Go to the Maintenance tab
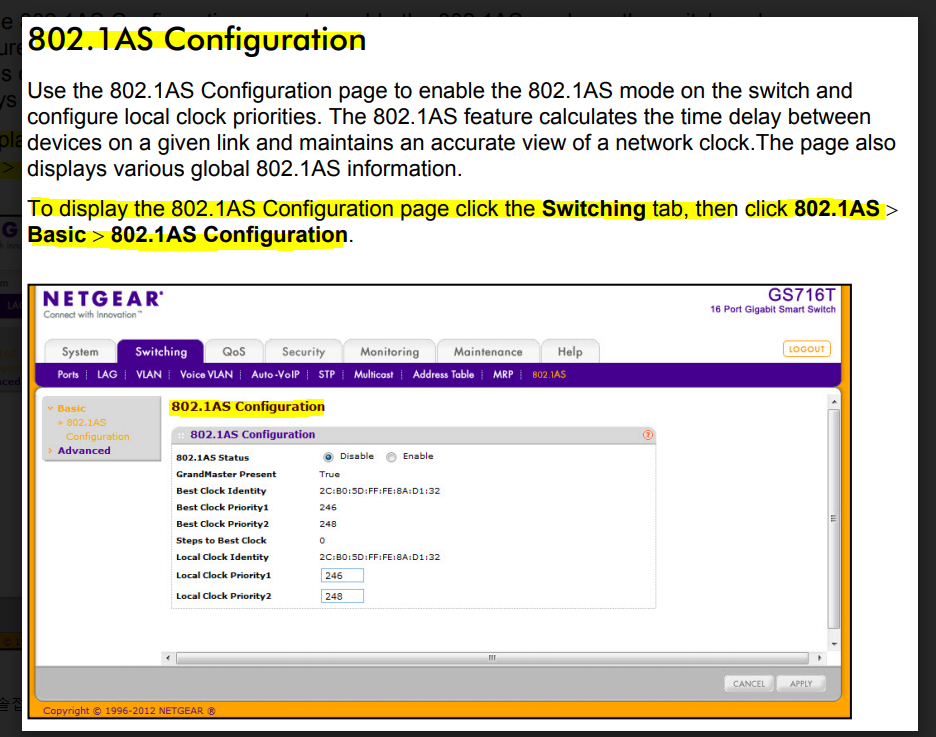 488,351
